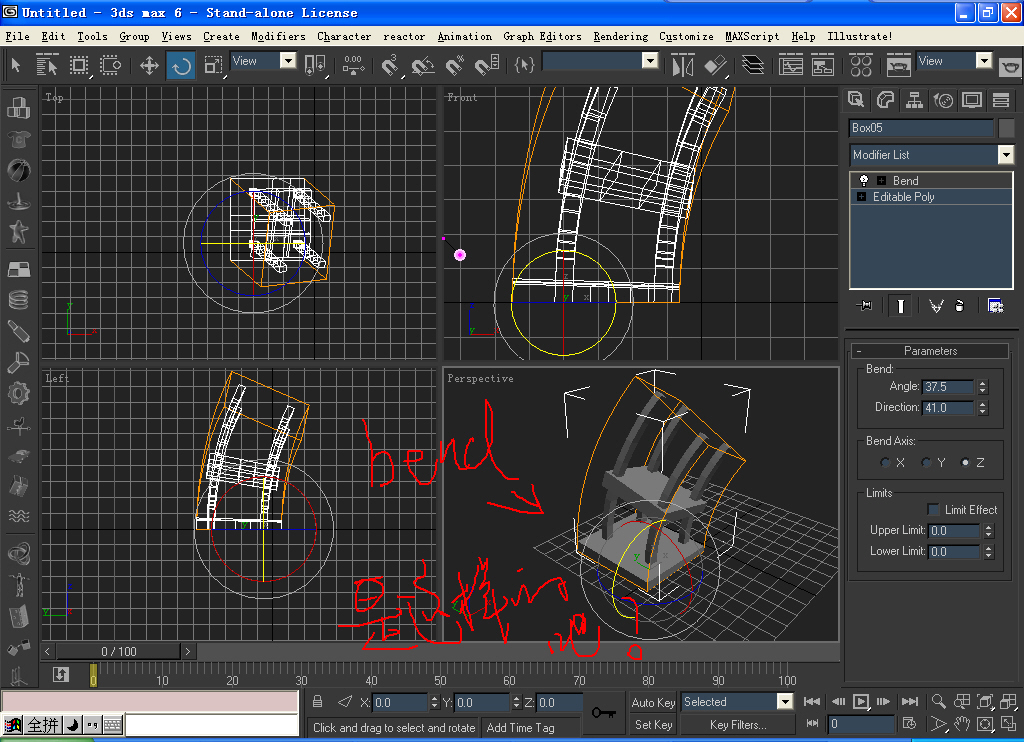Expand the Editable Poly stack entry
The height and width of the screenshot is (742, 1024).
pyautogui.click(x=861, y=197)
